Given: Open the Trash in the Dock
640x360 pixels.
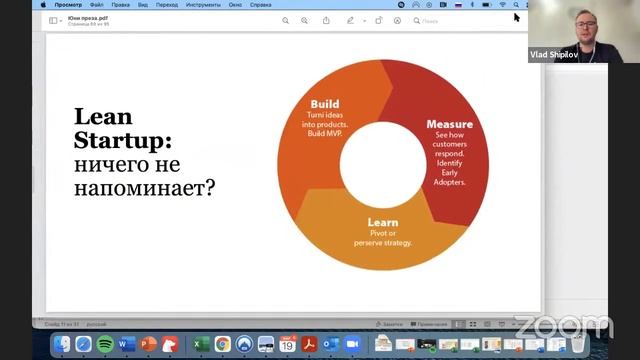Looking at the screenshot, I should click(x=578, y=344).
